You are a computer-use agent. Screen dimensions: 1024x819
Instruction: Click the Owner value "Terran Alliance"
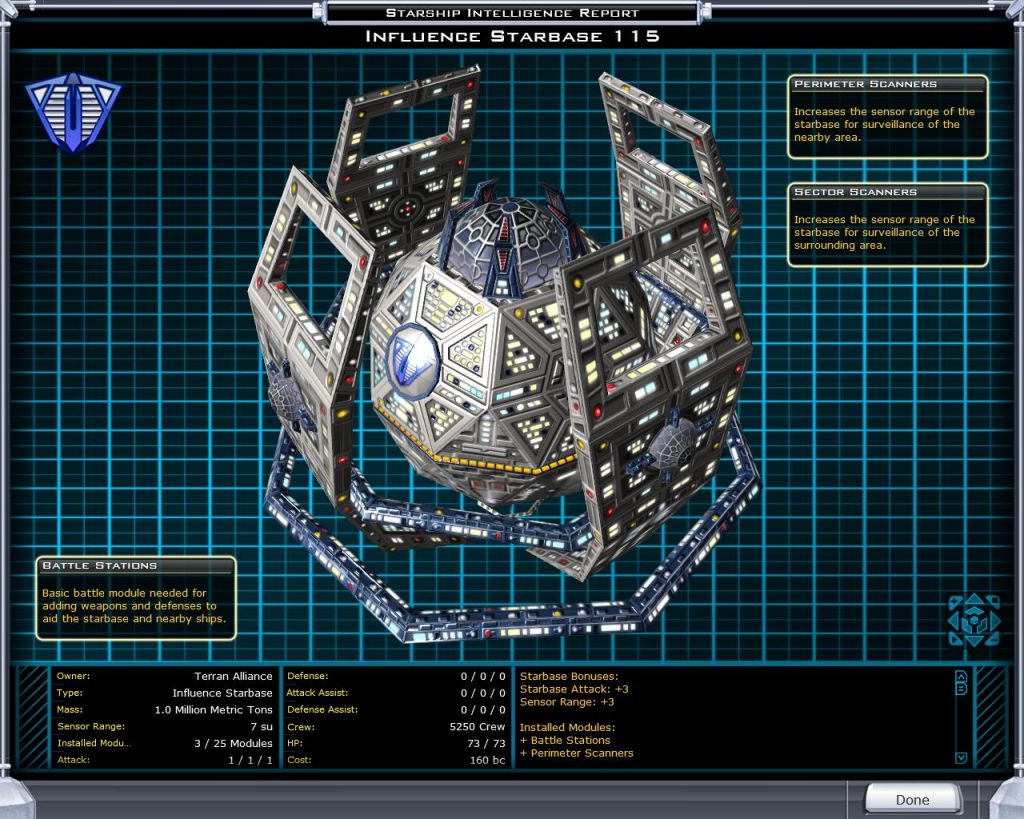233,676
